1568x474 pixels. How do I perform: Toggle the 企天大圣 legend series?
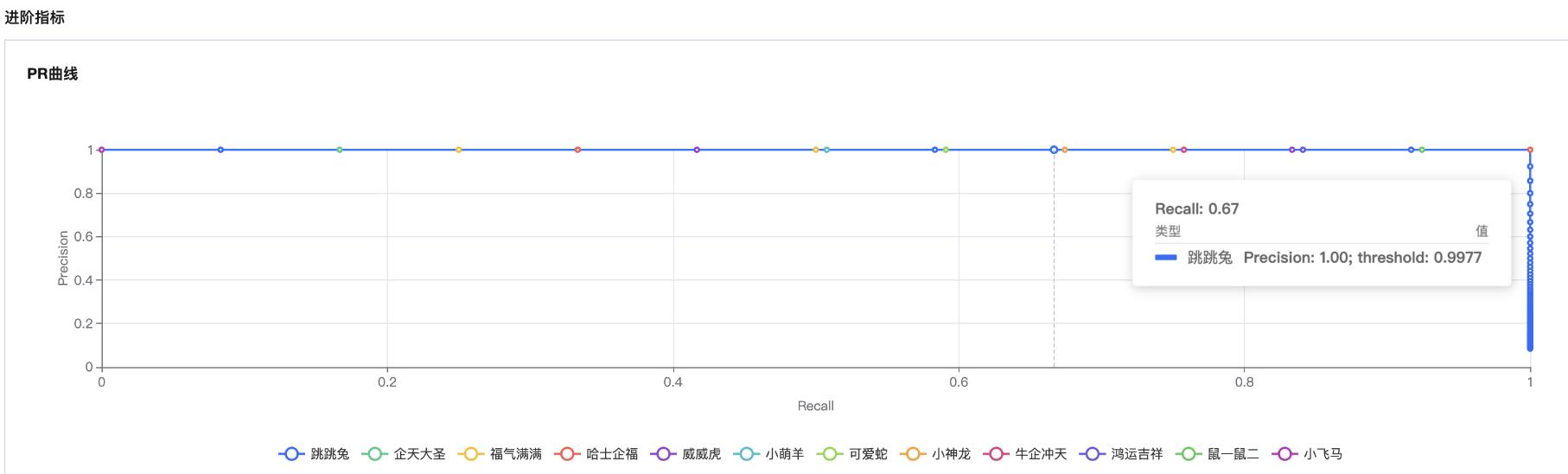click(404, 453)
